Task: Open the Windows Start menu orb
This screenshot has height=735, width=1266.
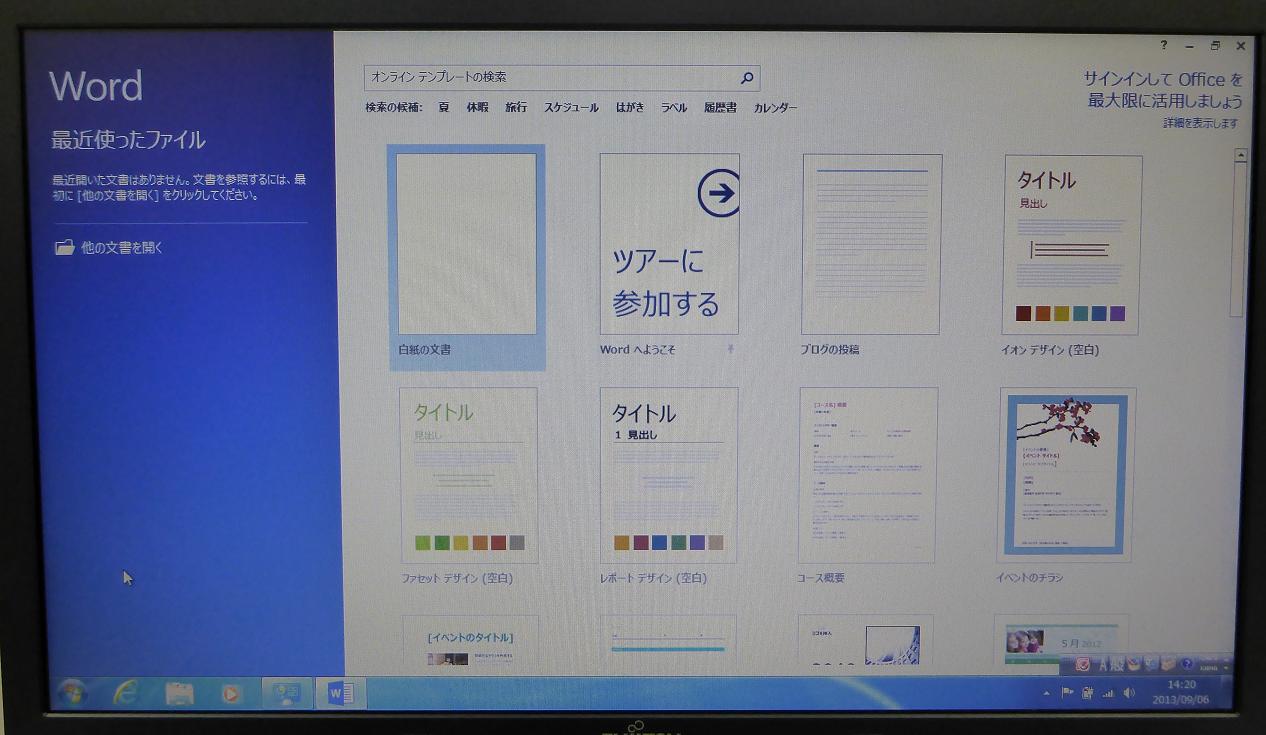Action: [x=71, y=693]
